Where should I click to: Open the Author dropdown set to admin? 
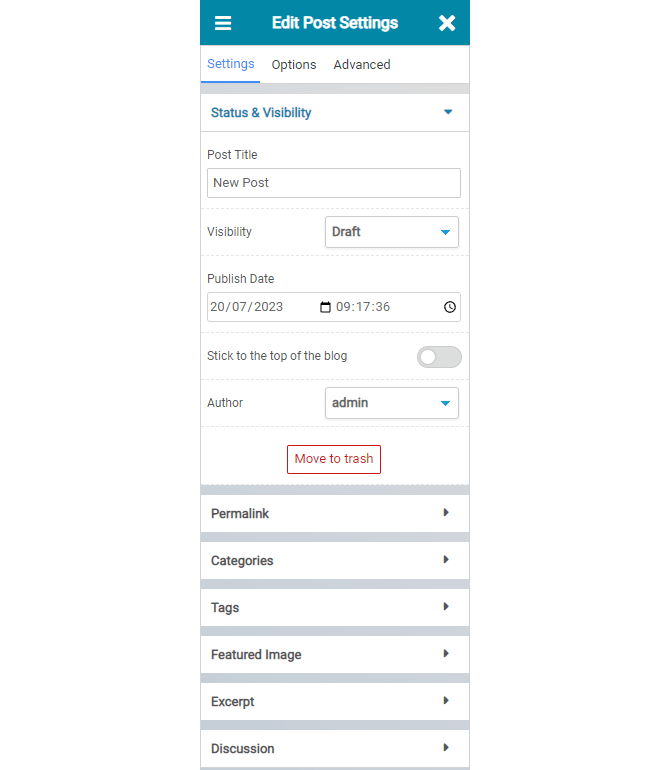point(392,403)
